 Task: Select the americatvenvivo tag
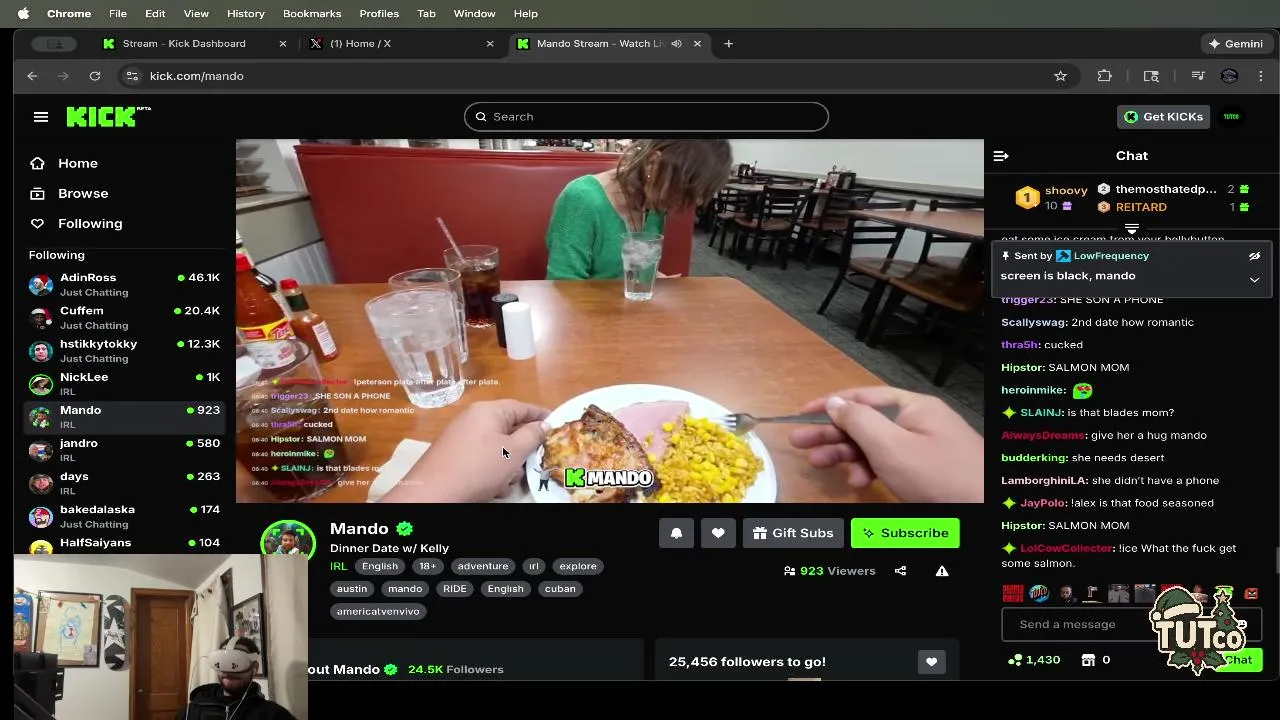[x=378, y=611]
